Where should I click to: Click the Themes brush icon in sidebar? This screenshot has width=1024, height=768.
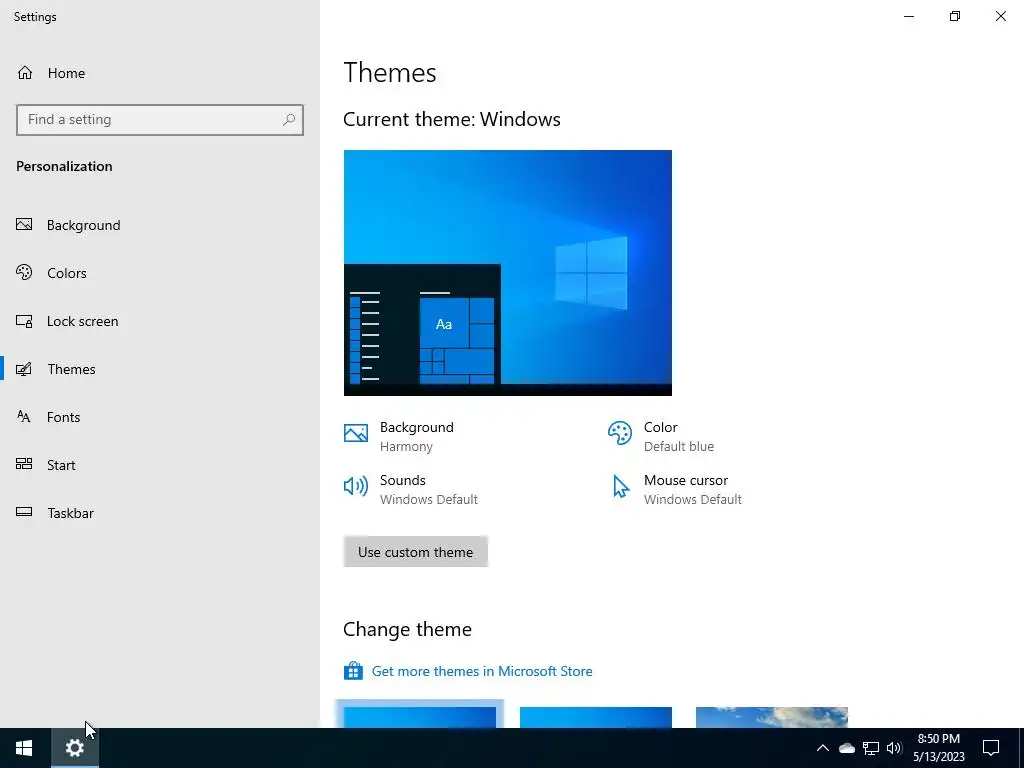pos(24,369)
